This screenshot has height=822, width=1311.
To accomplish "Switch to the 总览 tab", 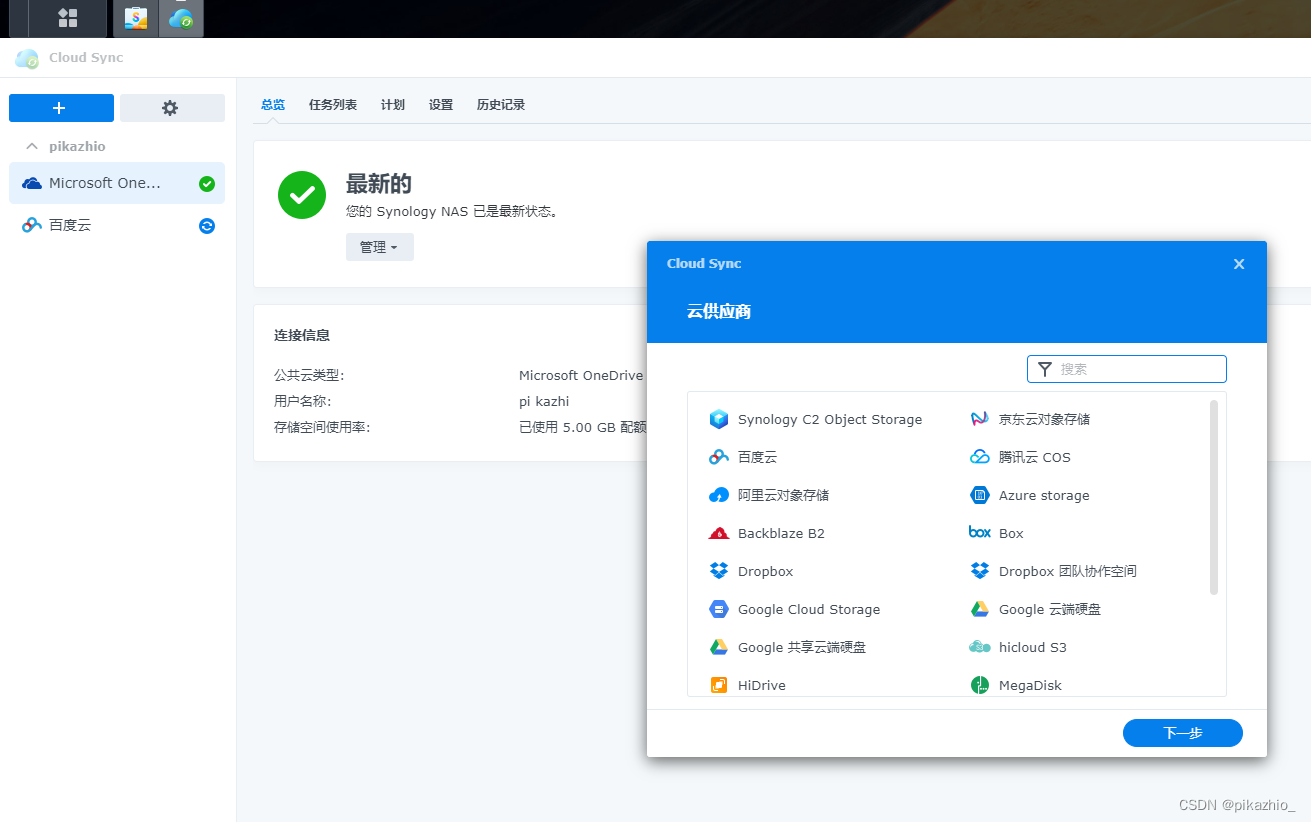I will point(273,104).
